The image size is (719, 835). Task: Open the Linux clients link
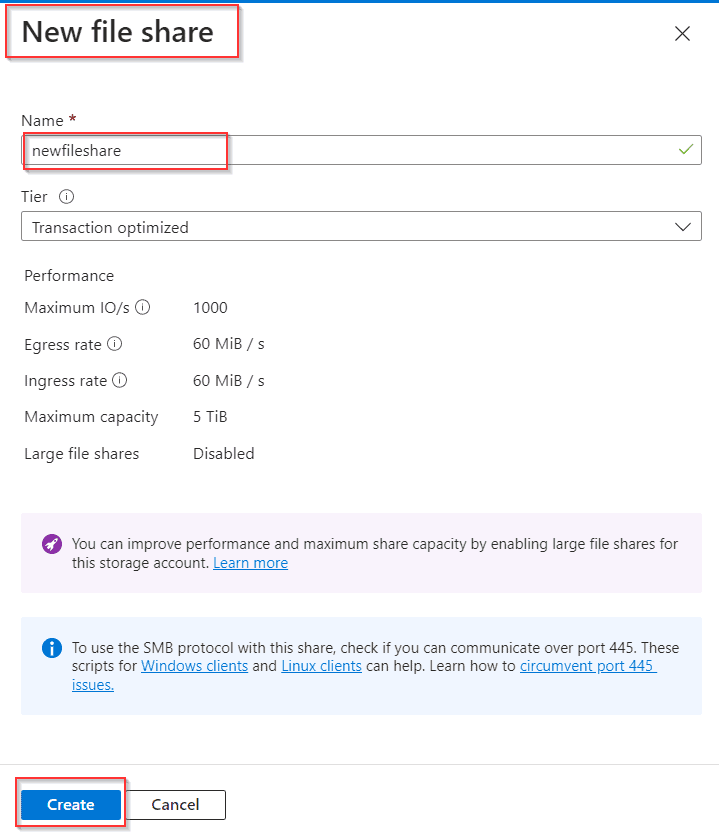(x=321, y=666)
